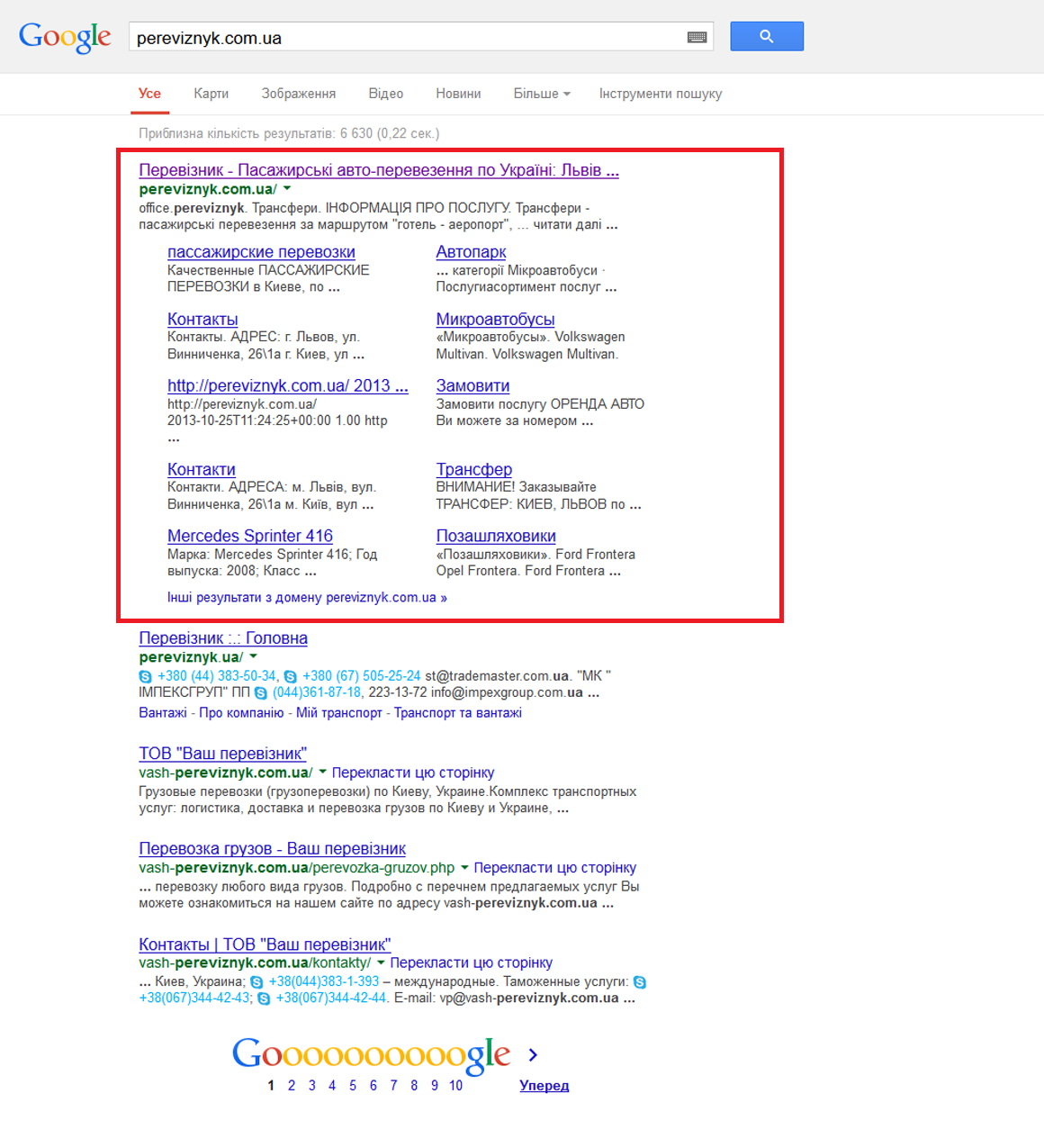The height and width of the screenshot is (1148, 1044).
Task: Click Skype icon before +380 (44) 383-50-34
Action: pos(146,676)
